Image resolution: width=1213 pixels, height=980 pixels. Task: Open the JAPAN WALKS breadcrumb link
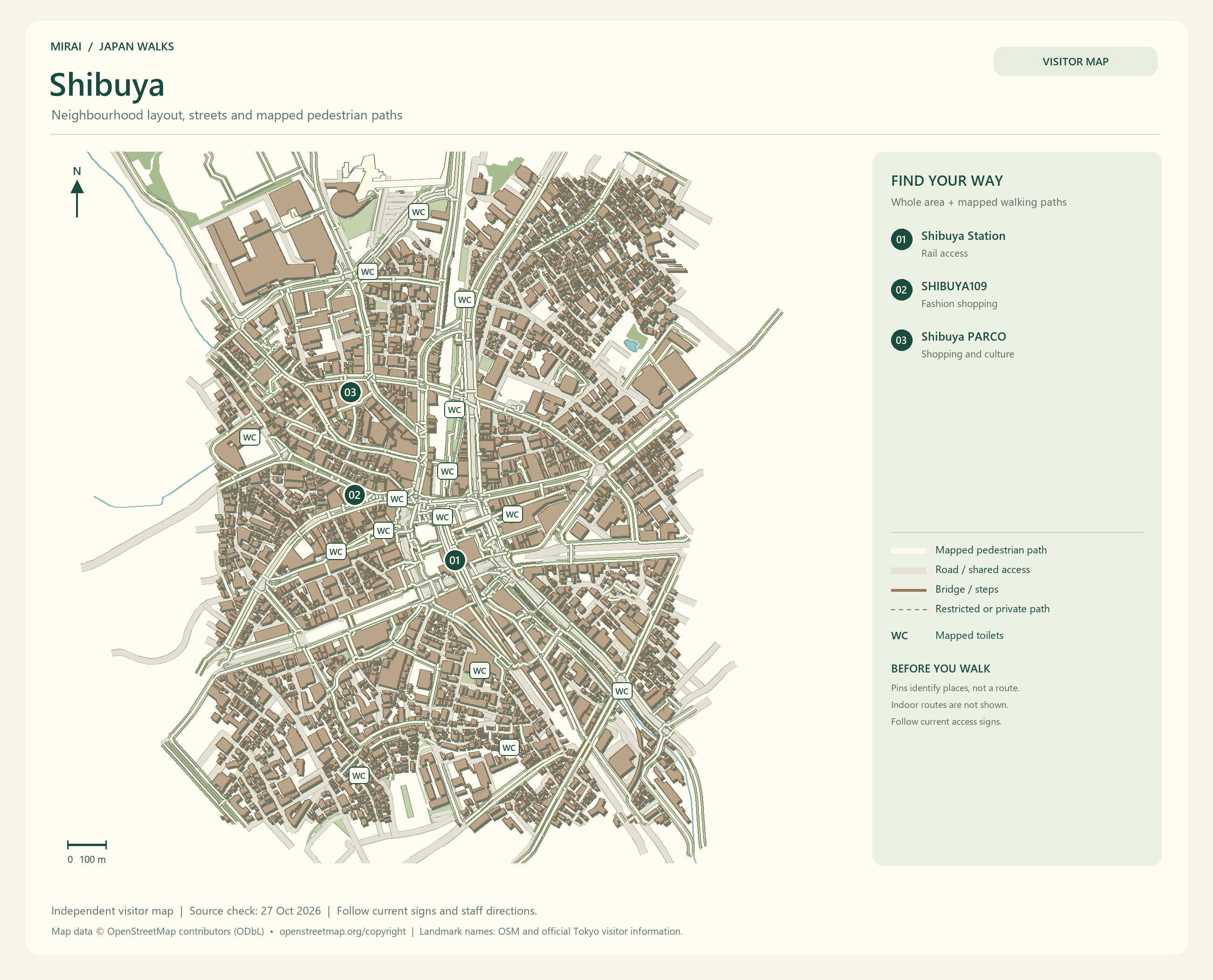137,47
